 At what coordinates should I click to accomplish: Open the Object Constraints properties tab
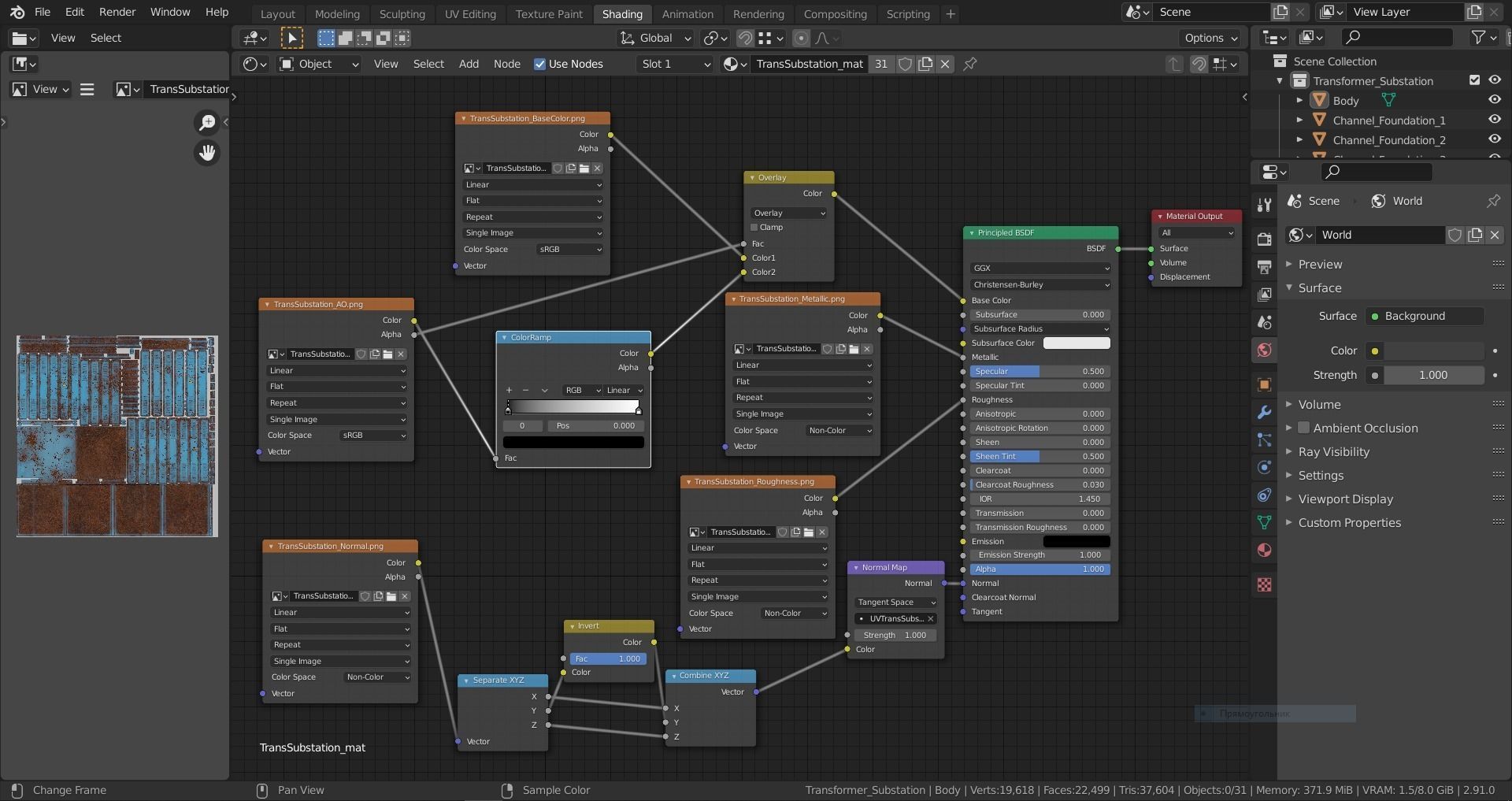click(x=1264, y=495)
